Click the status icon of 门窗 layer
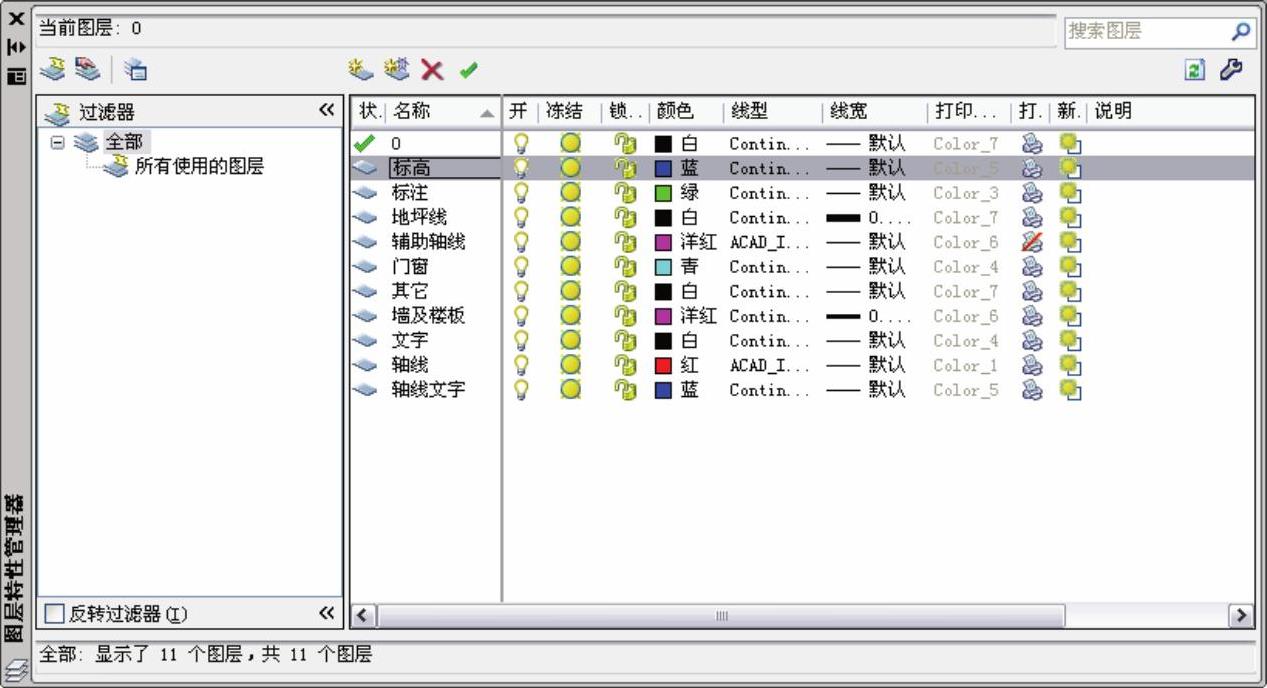The width and height of the screenshot is (1267, 688). pos(365,266)
